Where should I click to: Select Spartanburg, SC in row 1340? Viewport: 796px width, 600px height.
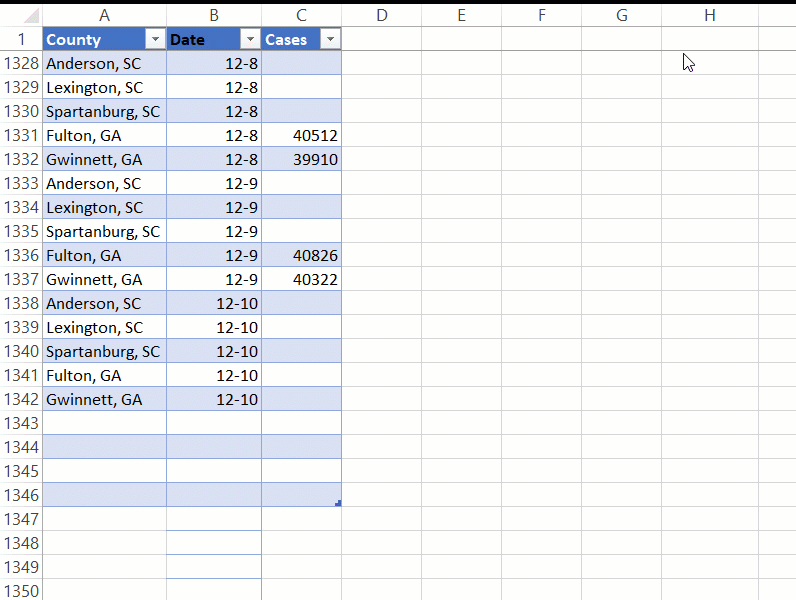105,351
